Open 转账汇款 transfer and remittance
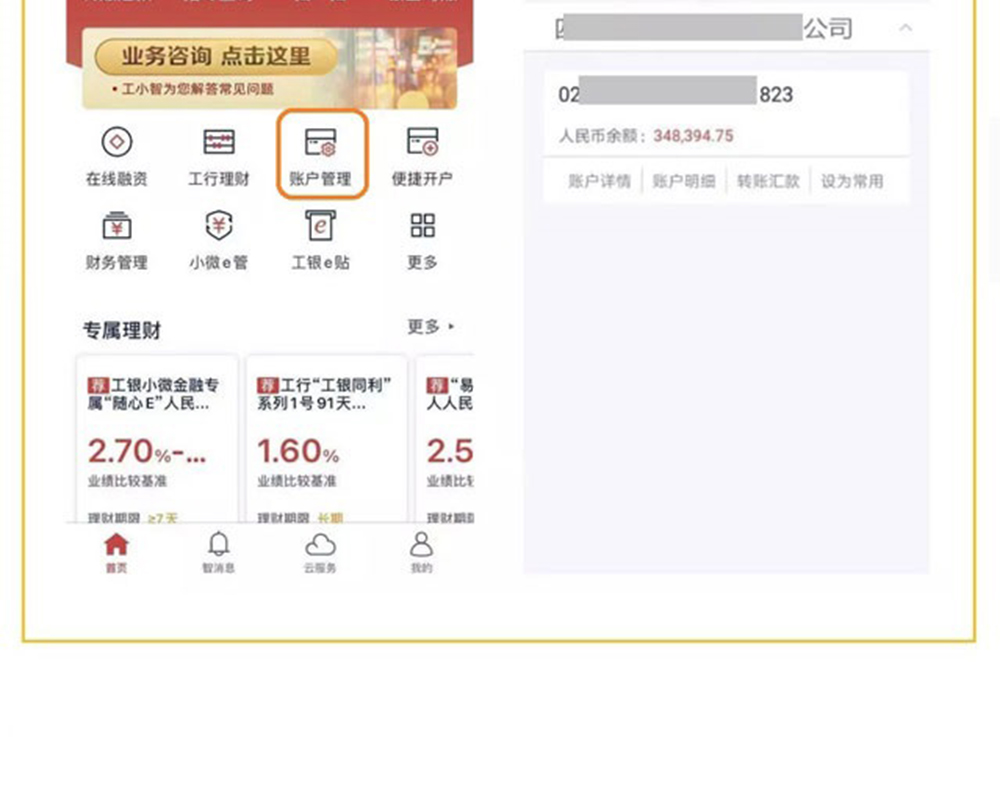 click(768, 181)
